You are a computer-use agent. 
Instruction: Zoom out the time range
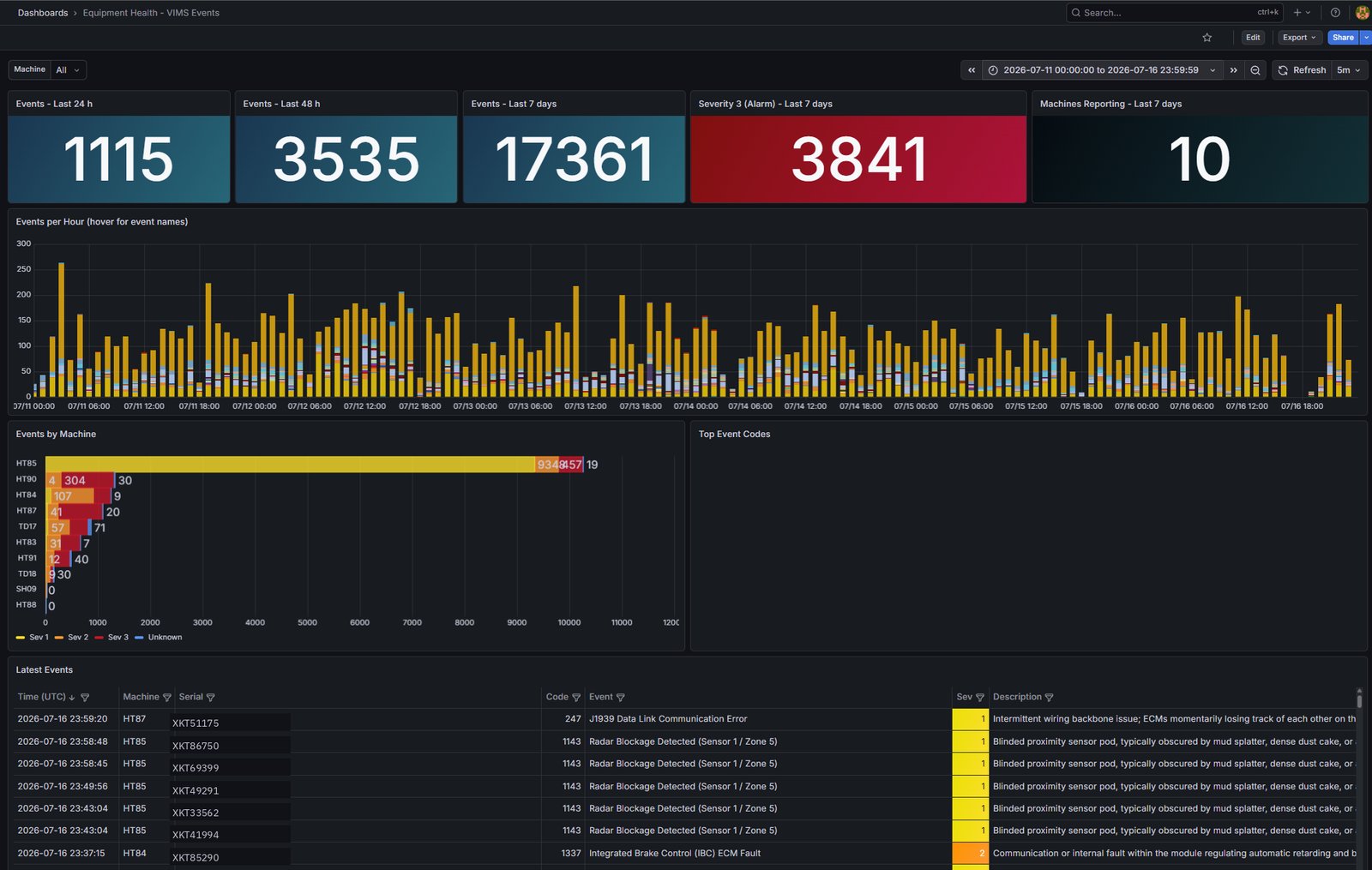pyautogui.click(x=1255, y=70)
